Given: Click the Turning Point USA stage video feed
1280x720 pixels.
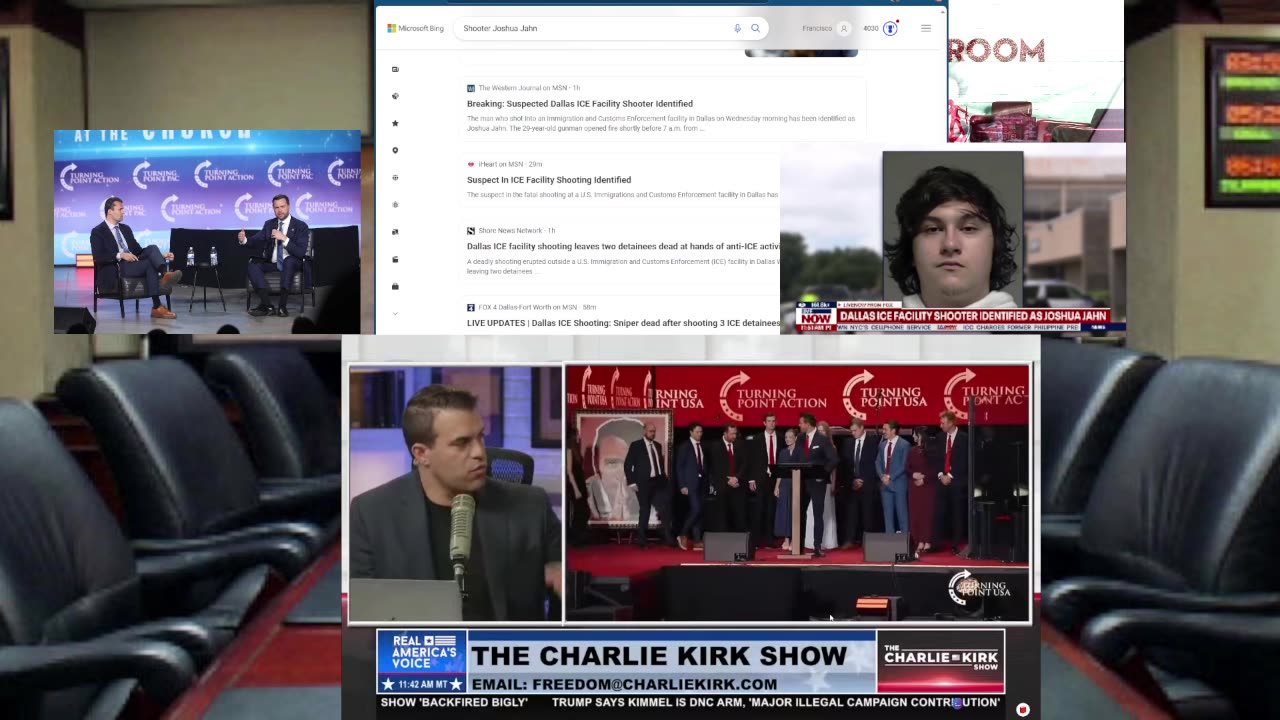Looking at the screenshot, I should pos(798,493).
